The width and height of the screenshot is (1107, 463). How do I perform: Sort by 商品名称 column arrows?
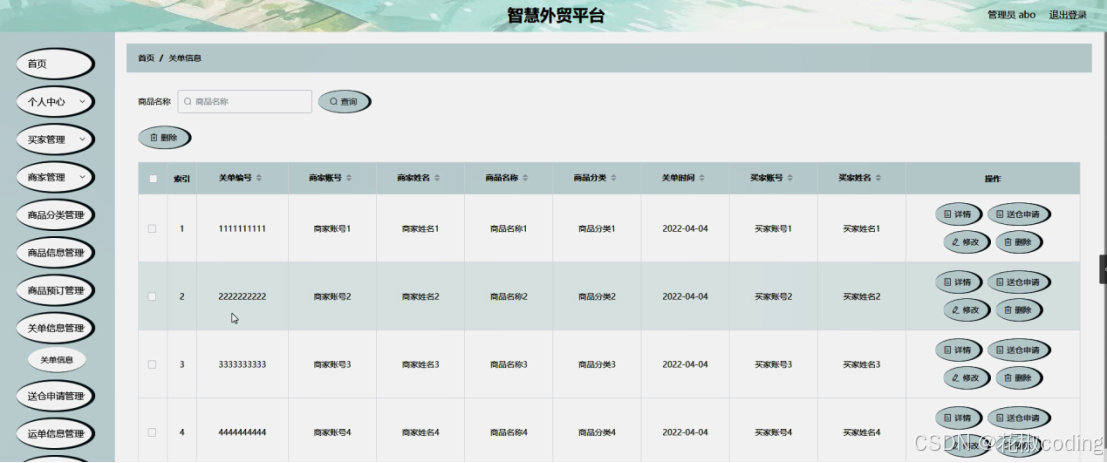(525, 179)
